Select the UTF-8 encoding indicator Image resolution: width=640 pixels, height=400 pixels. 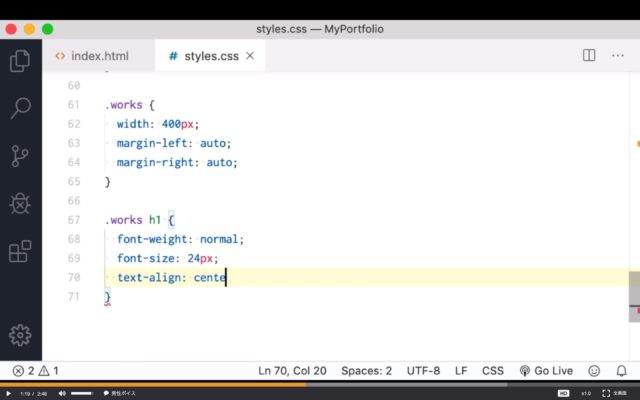pos(423,370)
